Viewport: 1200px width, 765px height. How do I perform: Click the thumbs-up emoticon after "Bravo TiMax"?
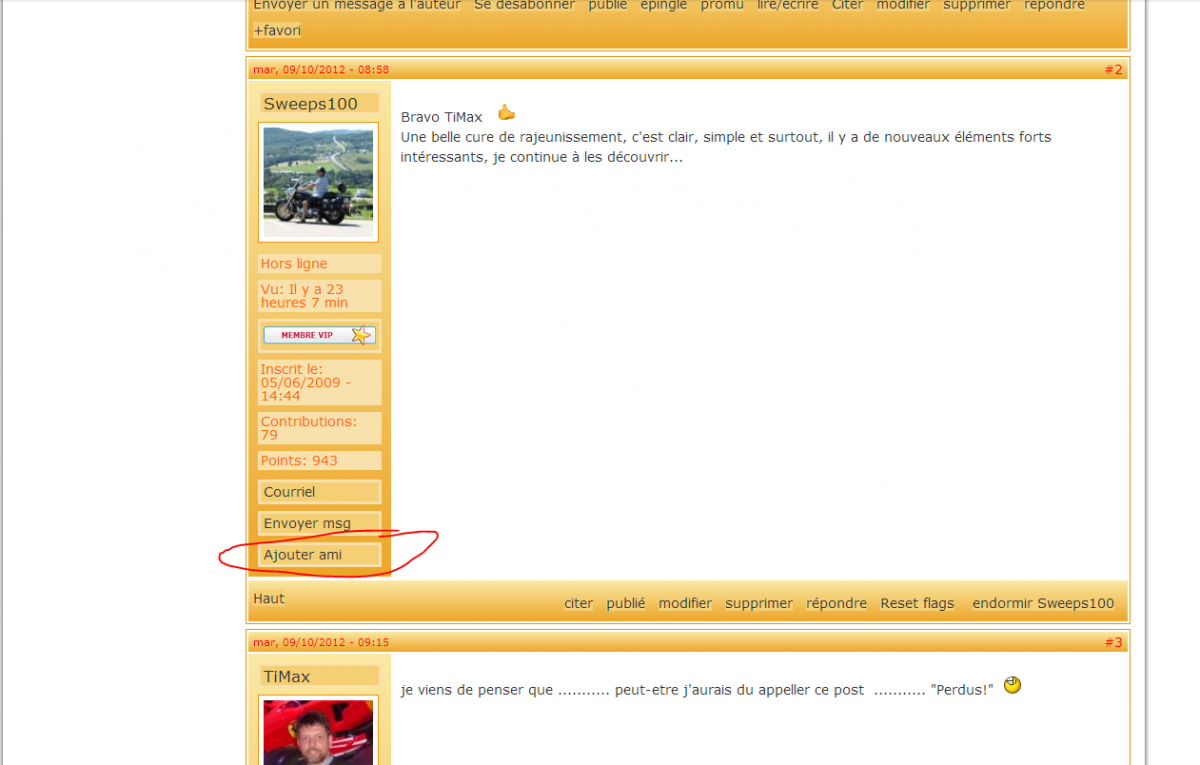pyautogui.click(x=507, y=113)
